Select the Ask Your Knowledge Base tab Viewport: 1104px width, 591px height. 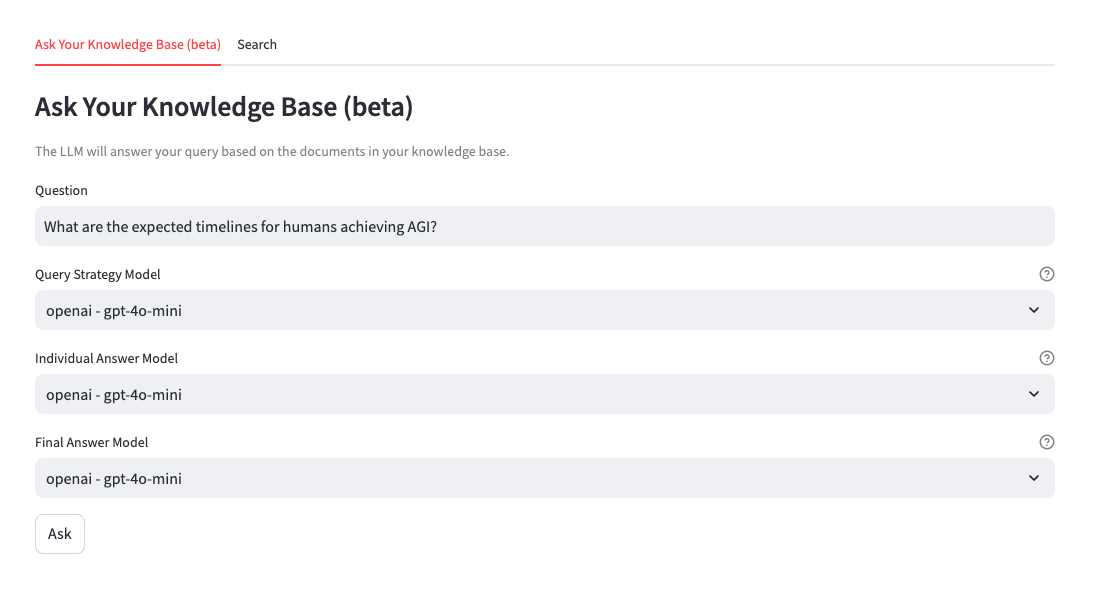(x=128, y=45)
